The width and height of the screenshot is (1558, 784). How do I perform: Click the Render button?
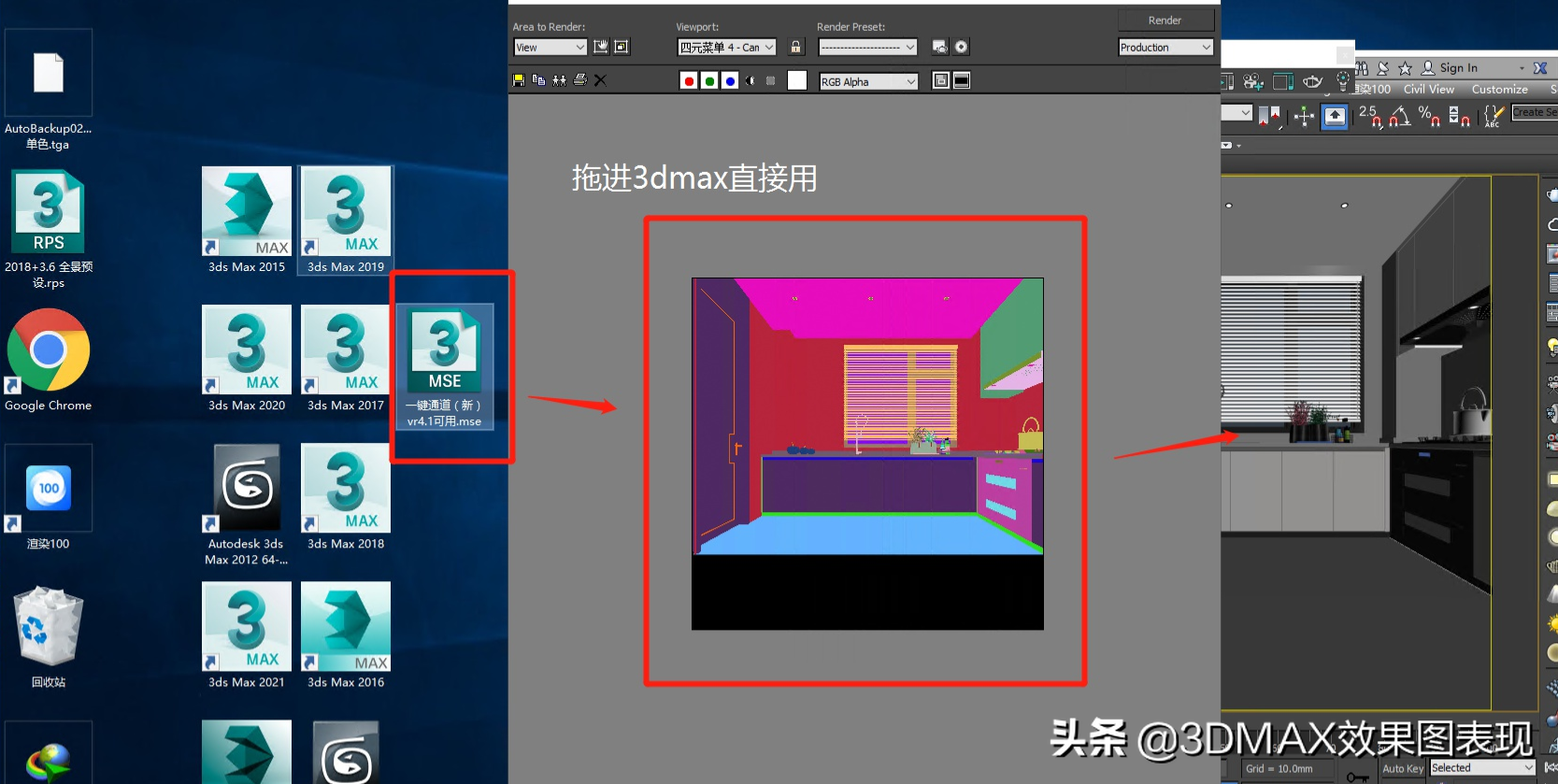1165,21
